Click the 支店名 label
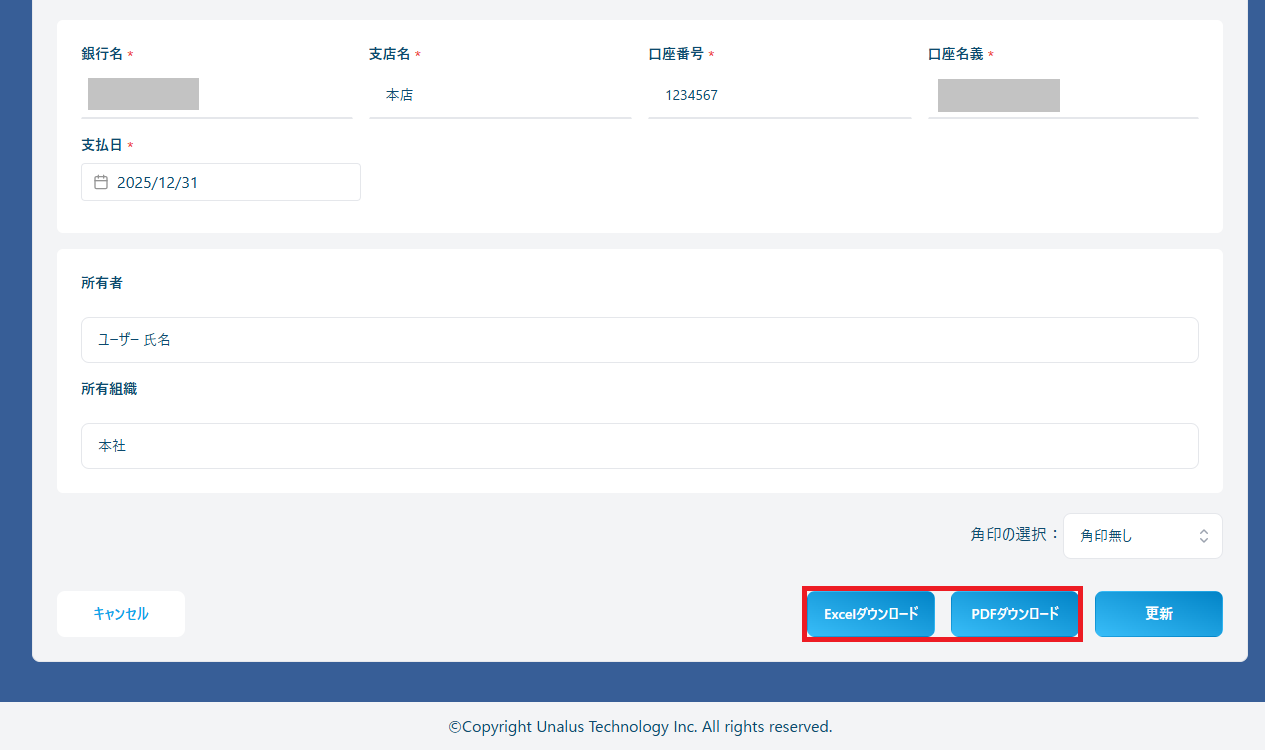 pos(390,54)
